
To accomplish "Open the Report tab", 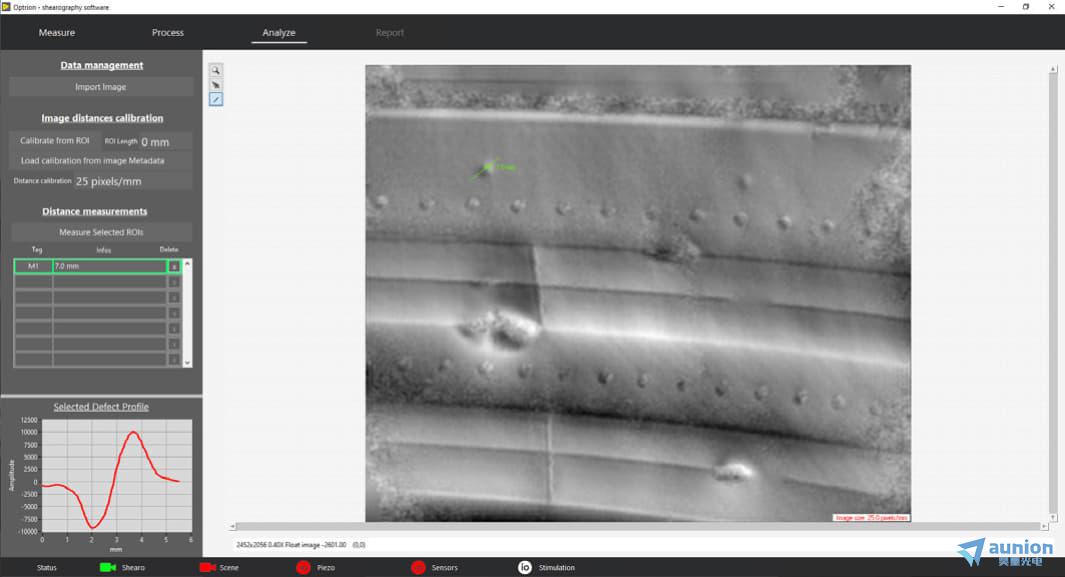I will (x=390, y=33).
